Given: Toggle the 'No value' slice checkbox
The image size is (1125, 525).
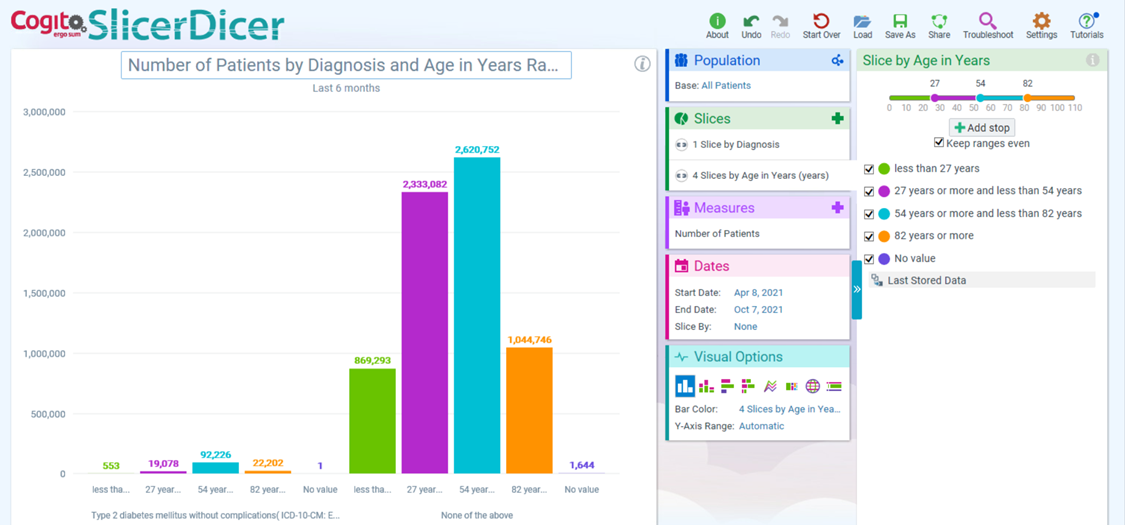Looking at the screenshot, I should (x=869, y=259).
